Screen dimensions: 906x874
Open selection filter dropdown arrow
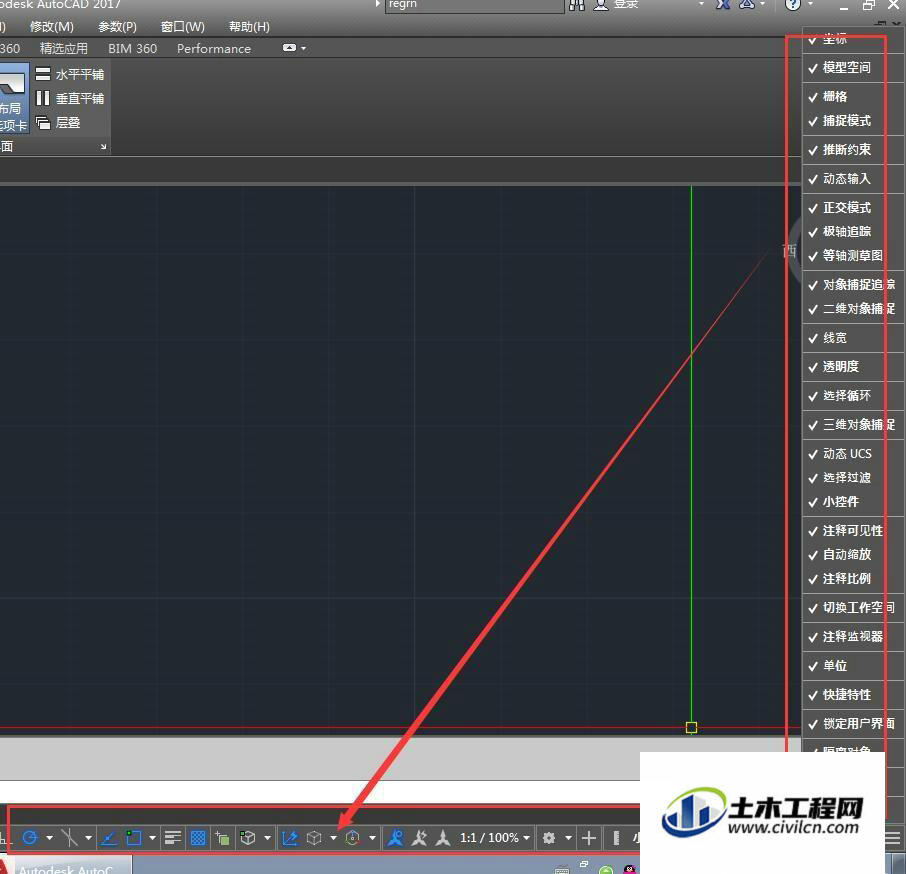(x=333, y=838)
